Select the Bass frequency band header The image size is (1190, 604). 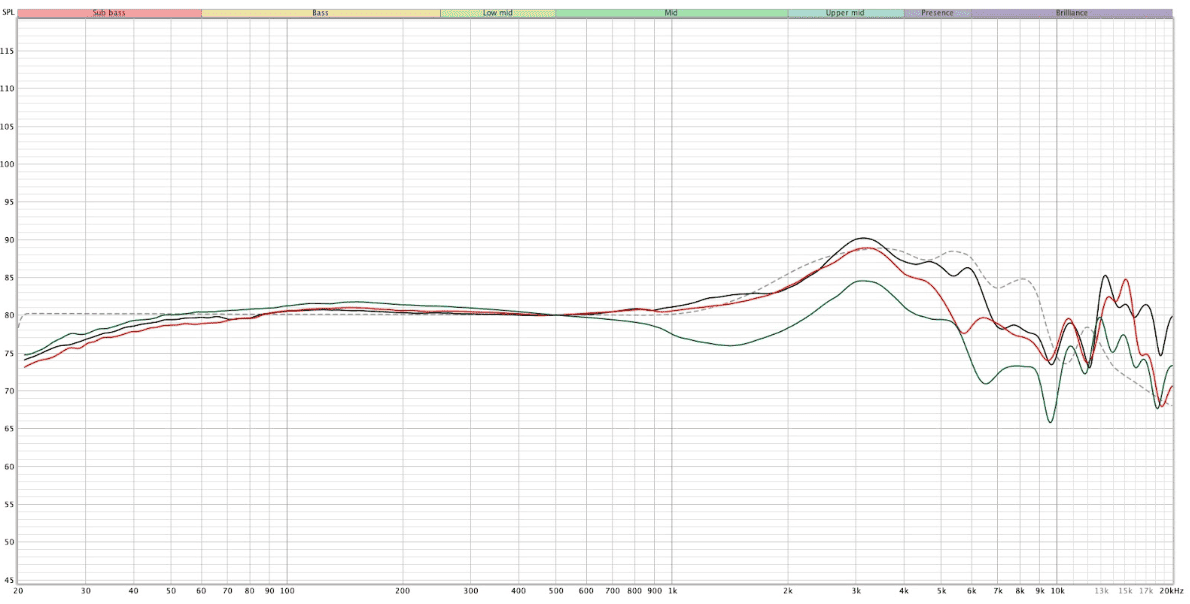pyautogui.click(x=320, y=13)
